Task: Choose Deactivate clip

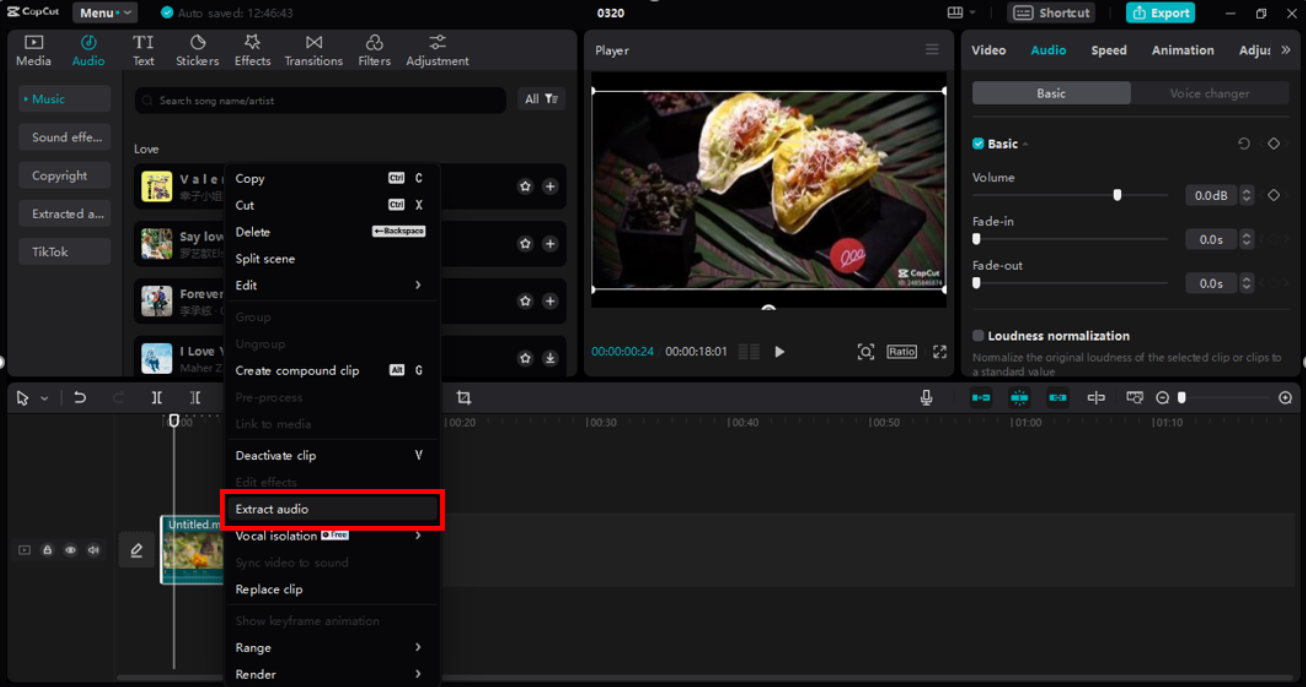Action: 331,455
